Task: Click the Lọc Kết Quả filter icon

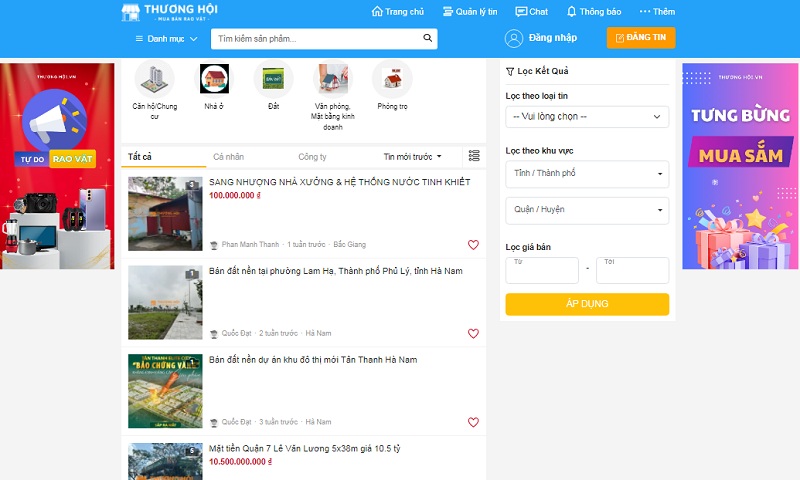Action: (x=510, y=71)
